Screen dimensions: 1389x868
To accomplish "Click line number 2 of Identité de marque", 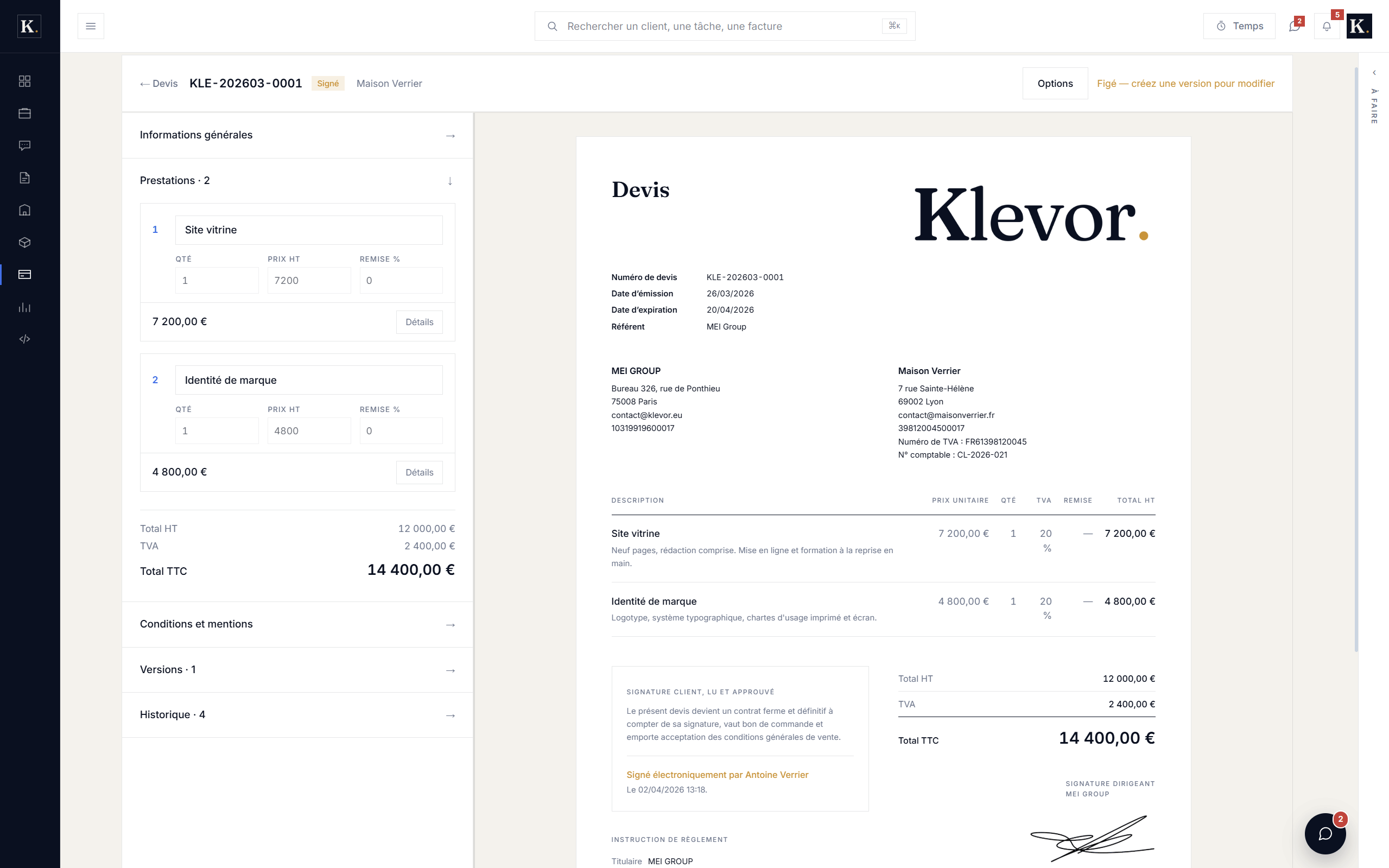I will [x=155, y=380].
